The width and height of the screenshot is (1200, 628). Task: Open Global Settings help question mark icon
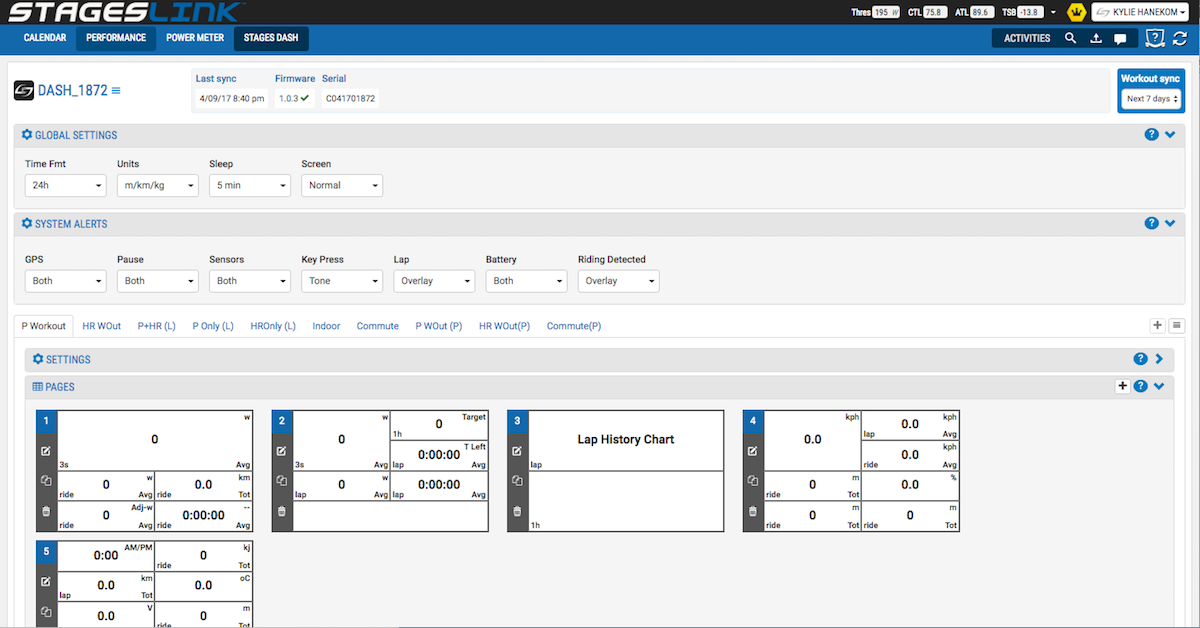1152,134
